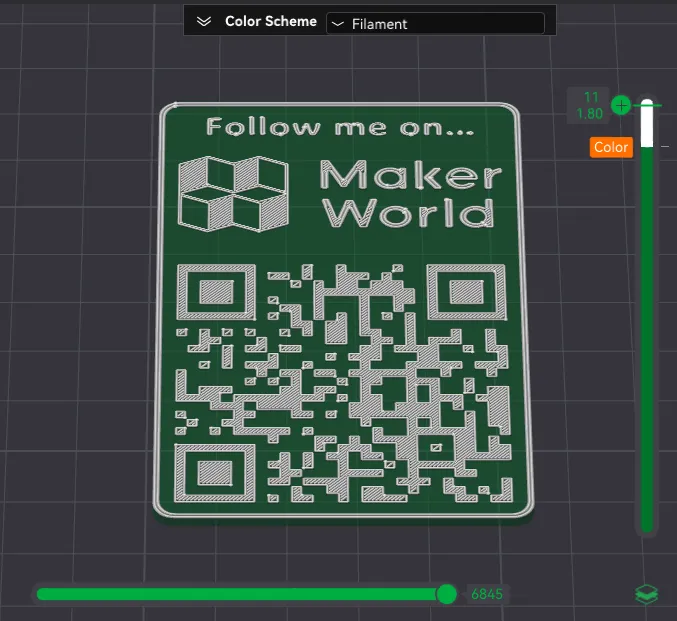Click the 6845 move count value
Screen dimensions: 677x621
point(487,594)
